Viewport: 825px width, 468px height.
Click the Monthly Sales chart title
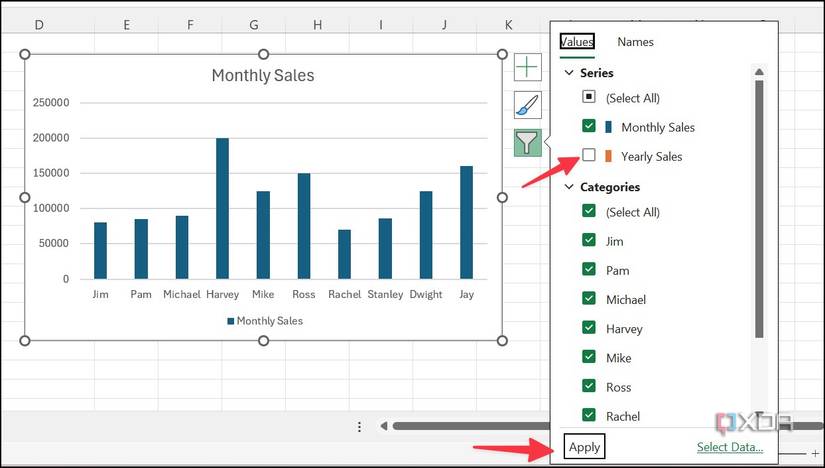(x=263, y=75)
